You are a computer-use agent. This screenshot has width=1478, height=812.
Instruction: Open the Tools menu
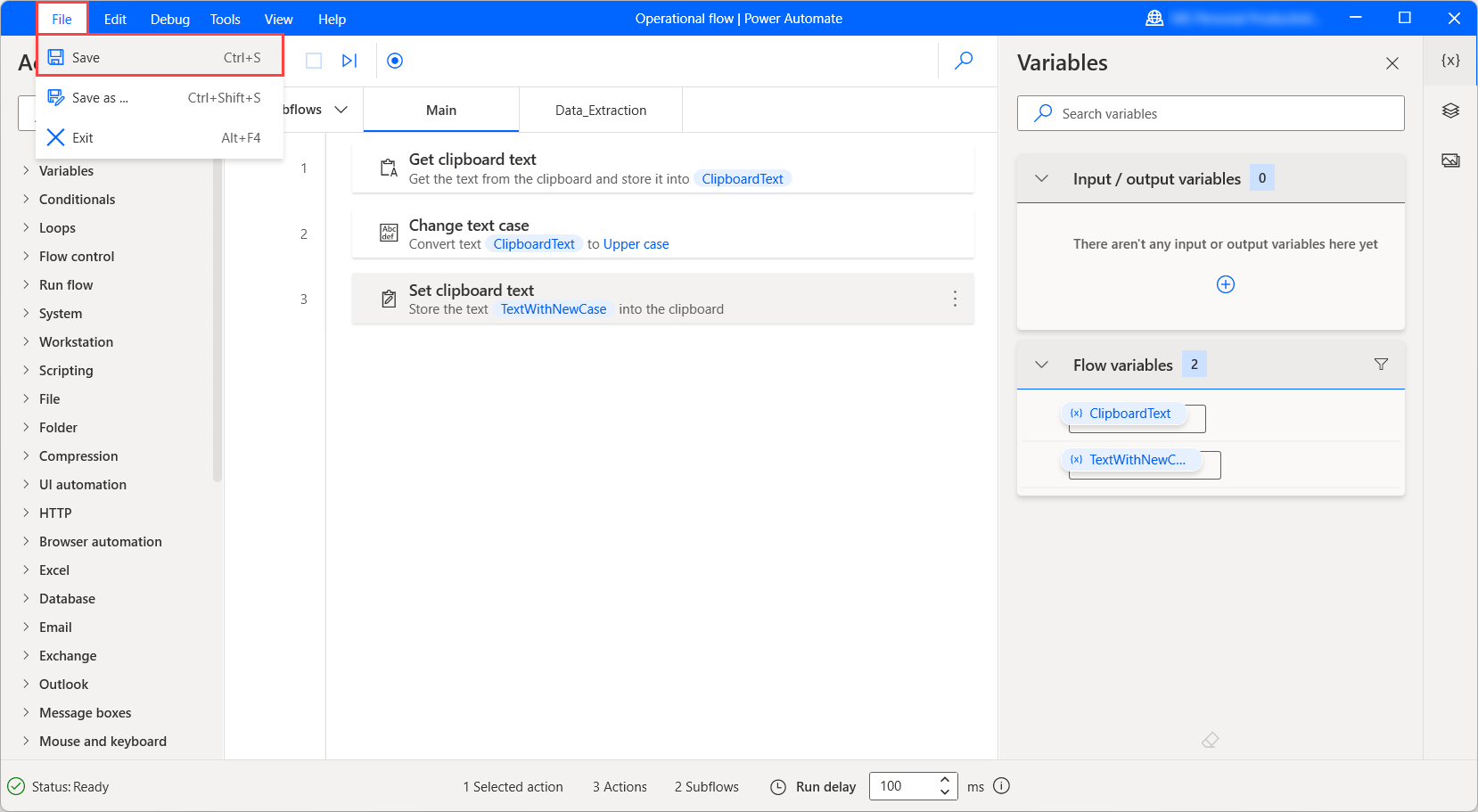225,19
